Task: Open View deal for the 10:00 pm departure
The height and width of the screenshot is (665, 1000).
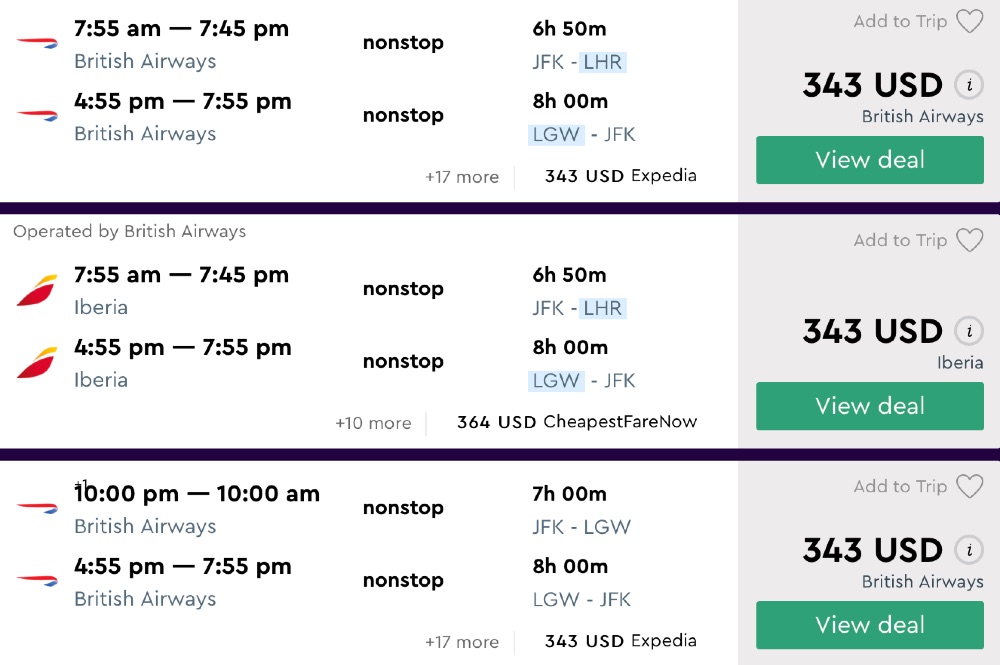Action: [x=869, y=625]
